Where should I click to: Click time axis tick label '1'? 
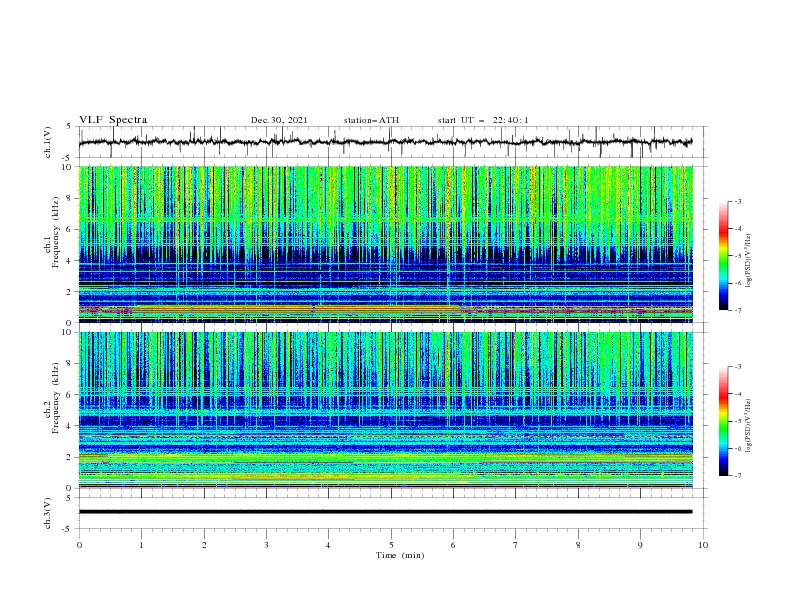pyautogui.click(x=141, y=545)
